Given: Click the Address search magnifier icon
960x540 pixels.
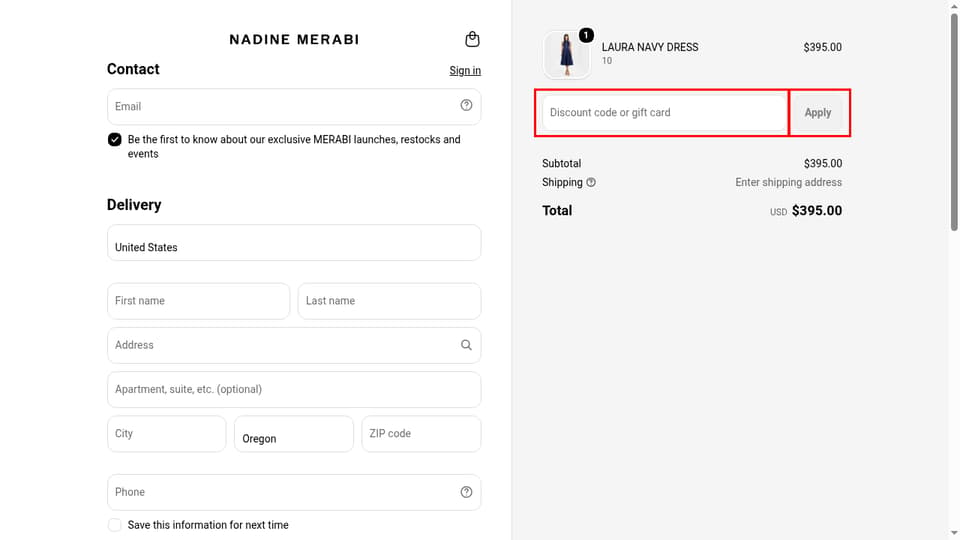Looking at the screenshot, I should click(x=466, y=345).
